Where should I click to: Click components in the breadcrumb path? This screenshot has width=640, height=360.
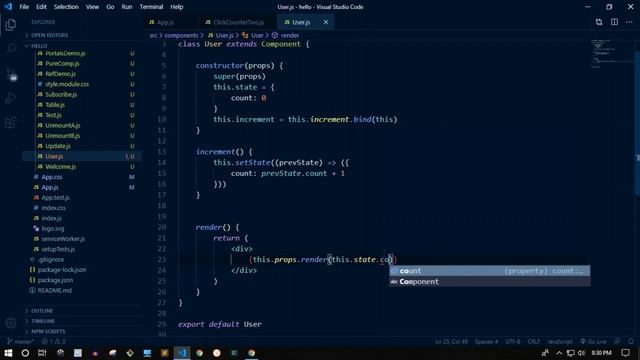point(181,36)
